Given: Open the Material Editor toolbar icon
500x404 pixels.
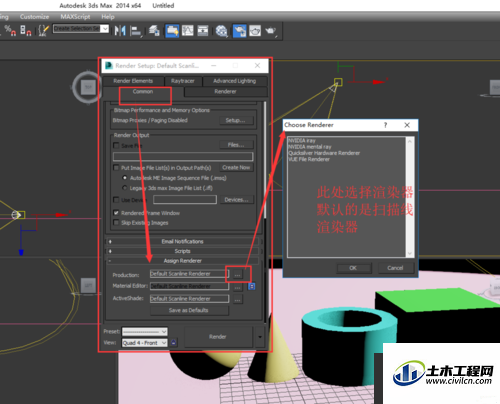Looking at the screenshot, I should pos(221,31).
